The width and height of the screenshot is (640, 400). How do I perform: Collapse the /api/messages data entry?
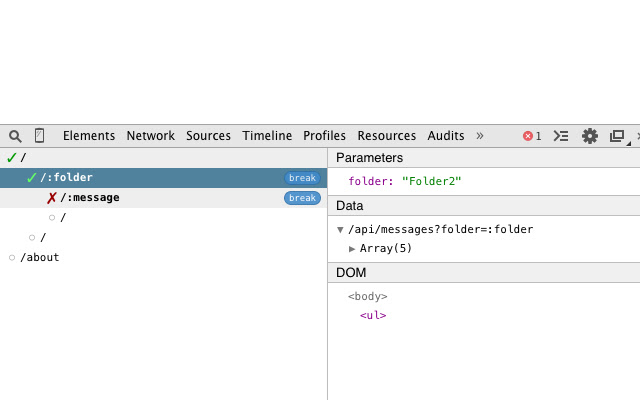click(x=340, y=230)
